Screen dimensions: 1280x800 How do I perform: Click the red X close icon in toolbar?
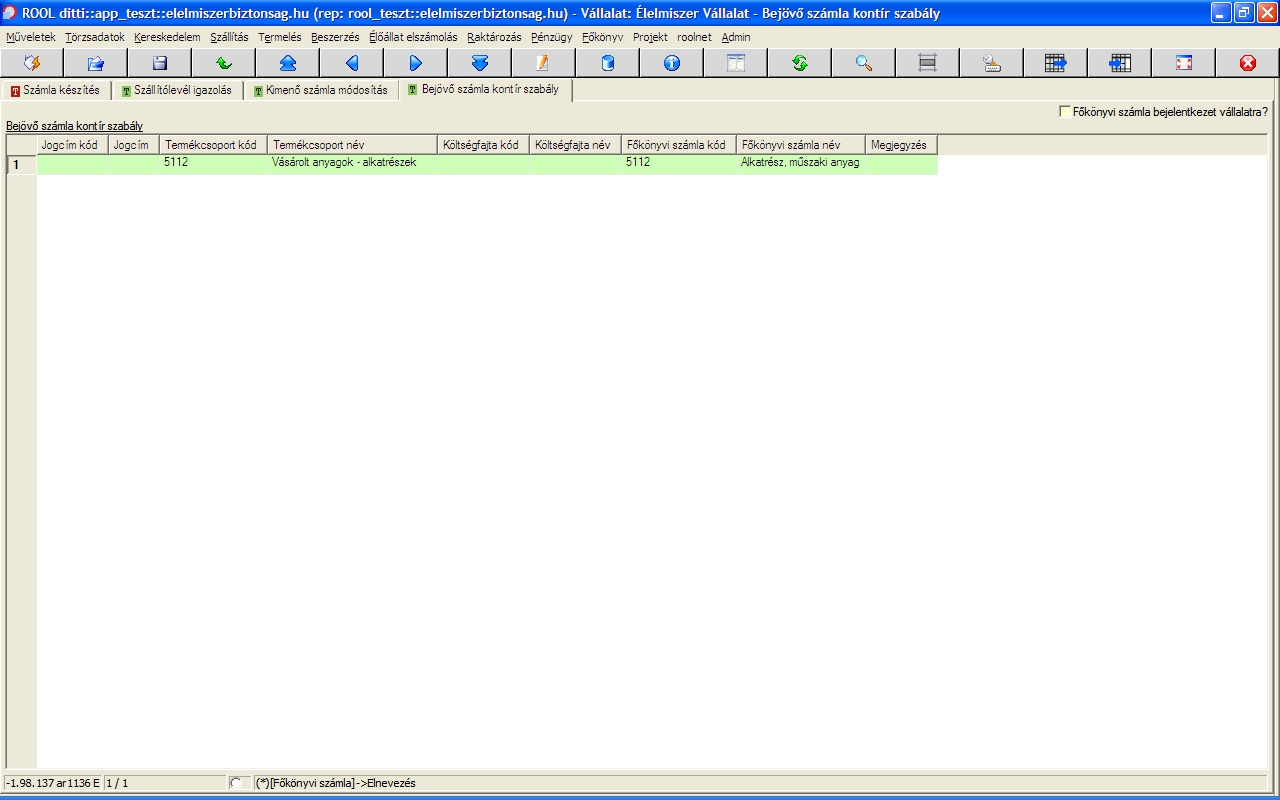[1247, 63]
